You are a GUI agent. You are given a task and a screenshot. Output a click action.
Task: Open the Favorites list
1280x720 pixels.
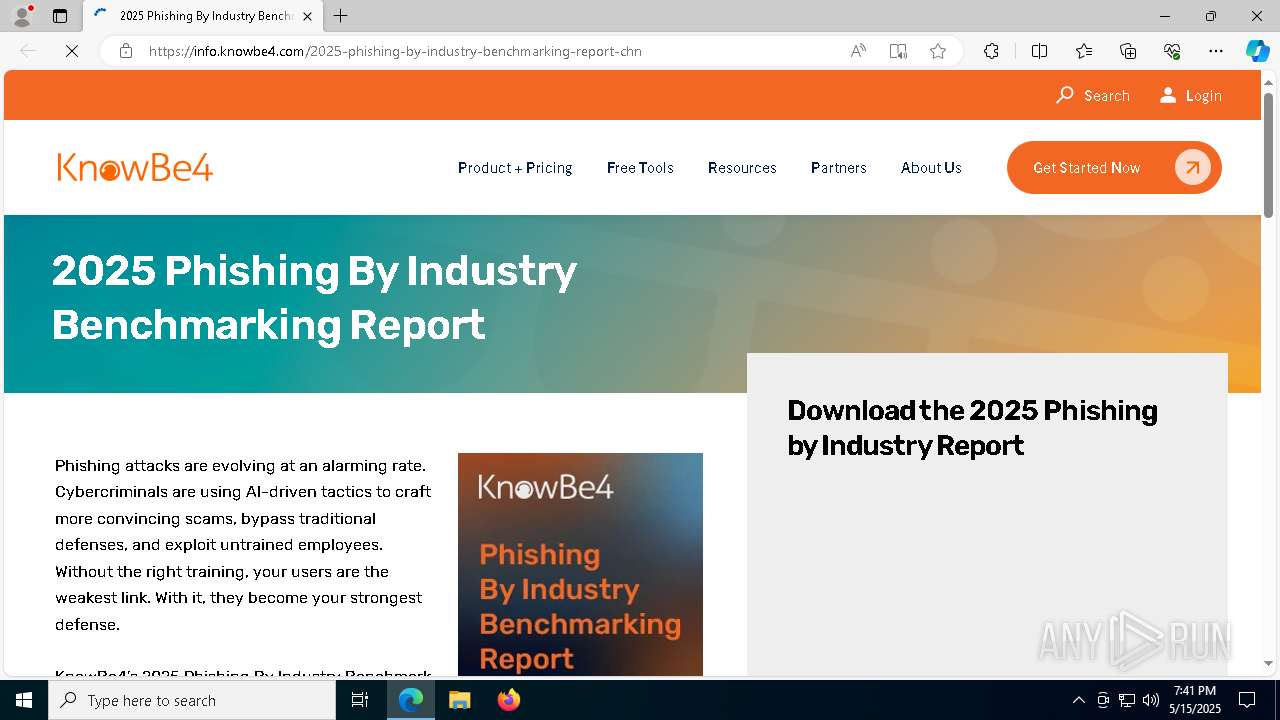[x=1084, y=51]
